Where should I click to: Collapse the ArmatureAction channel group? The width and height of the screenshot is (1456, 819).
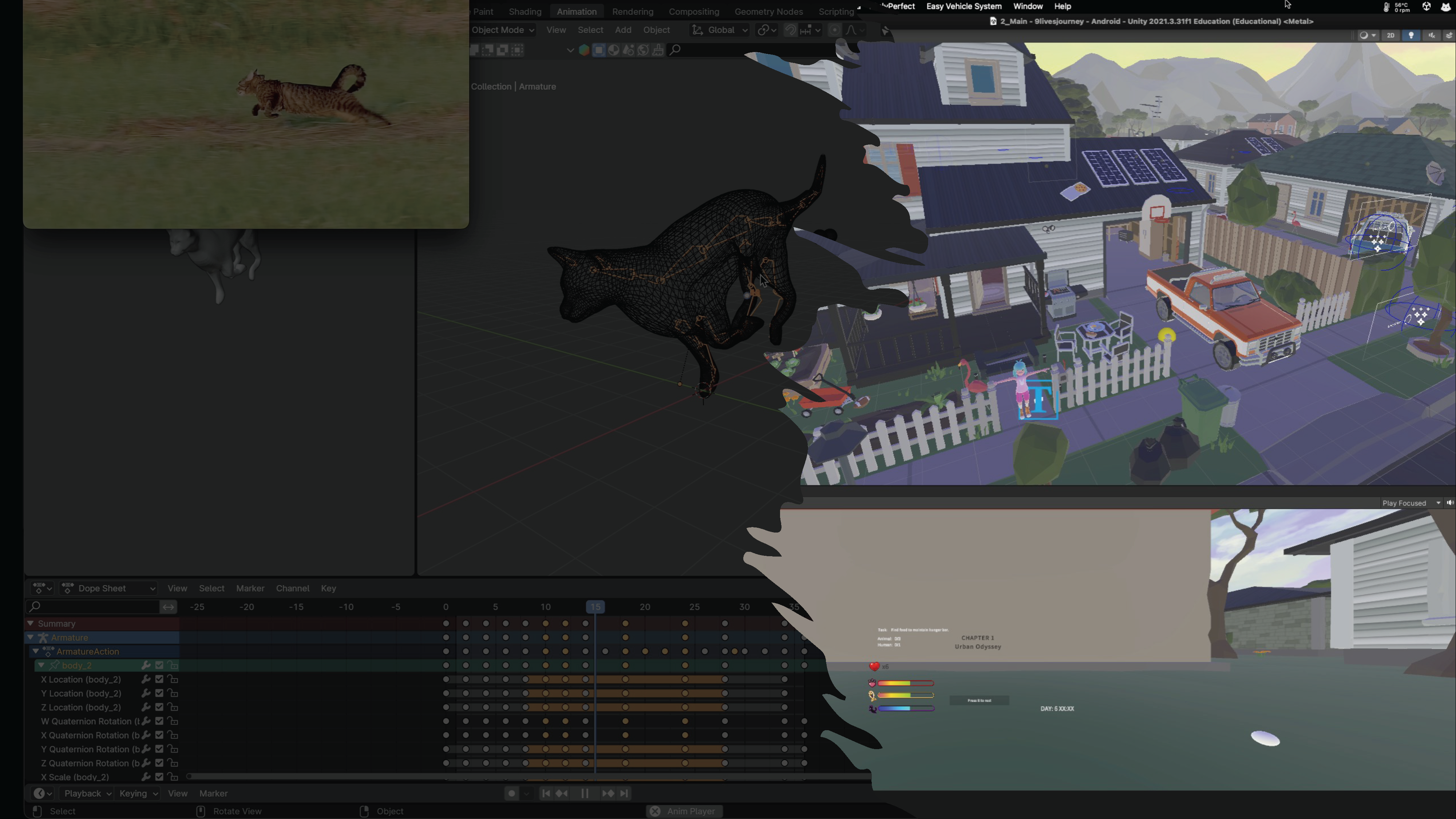36,652
